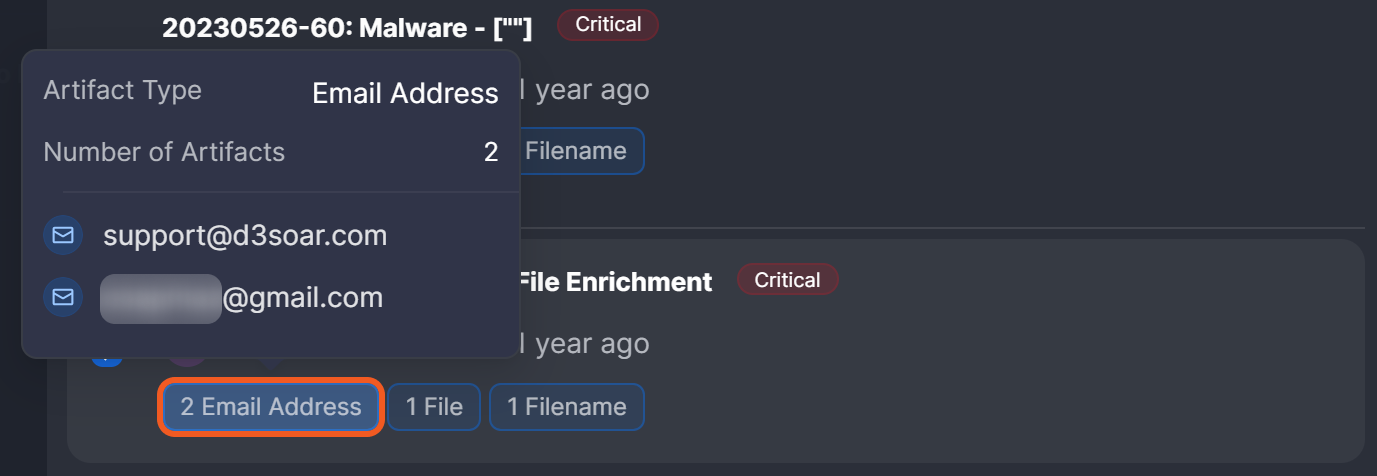Click Critical badge on the Malware incident
This screenshot has width=1377, height=476.
tap(608, 25)
